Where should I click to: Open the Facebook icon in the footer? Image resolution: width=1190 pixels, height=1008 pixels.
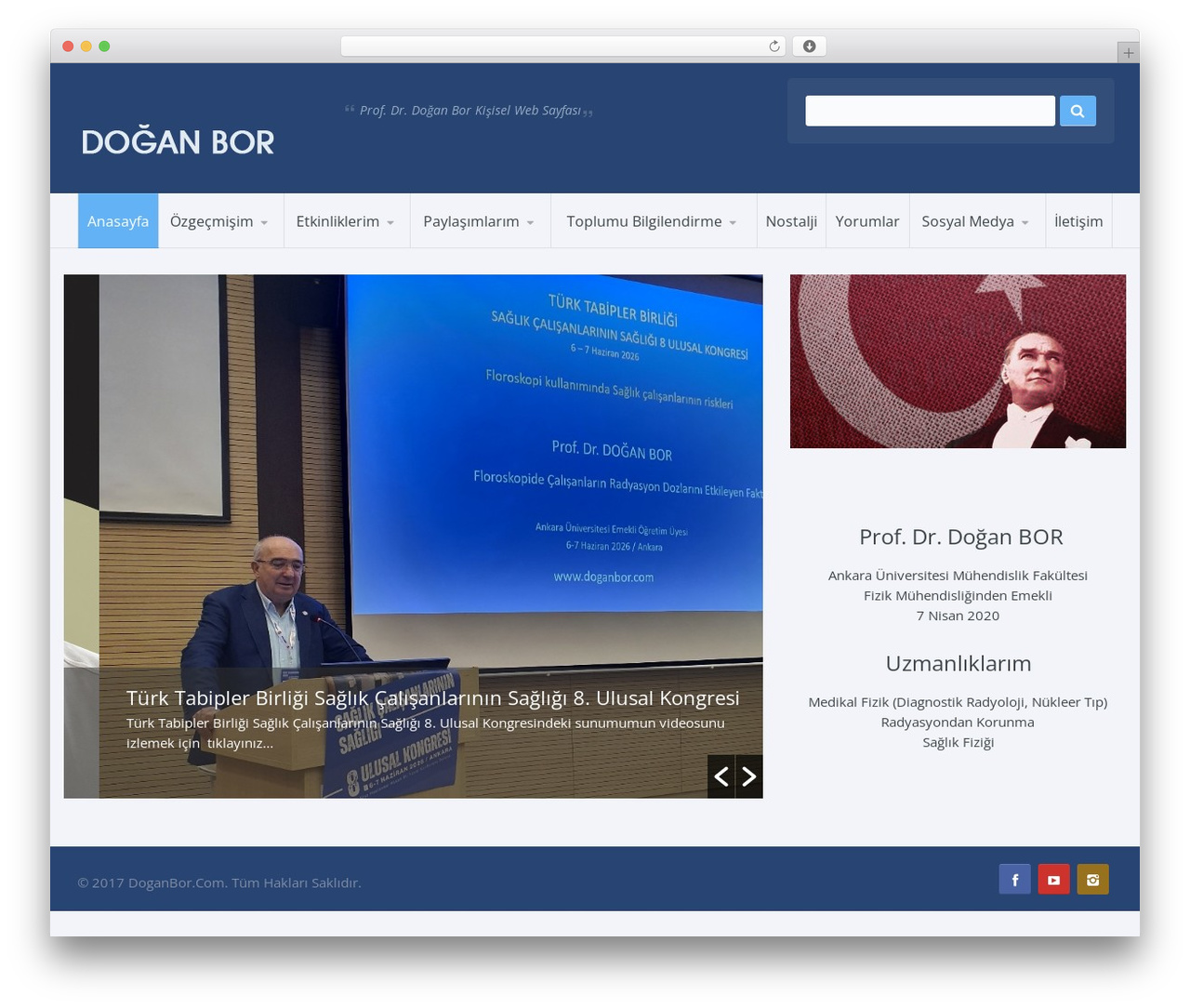[x=1015, y=880]
